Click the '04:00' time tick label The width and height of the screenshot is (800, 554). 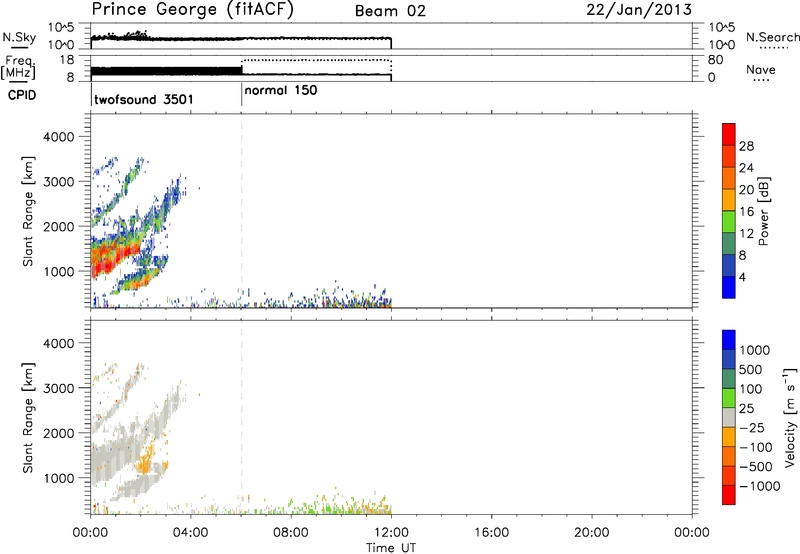pos(191,533)
